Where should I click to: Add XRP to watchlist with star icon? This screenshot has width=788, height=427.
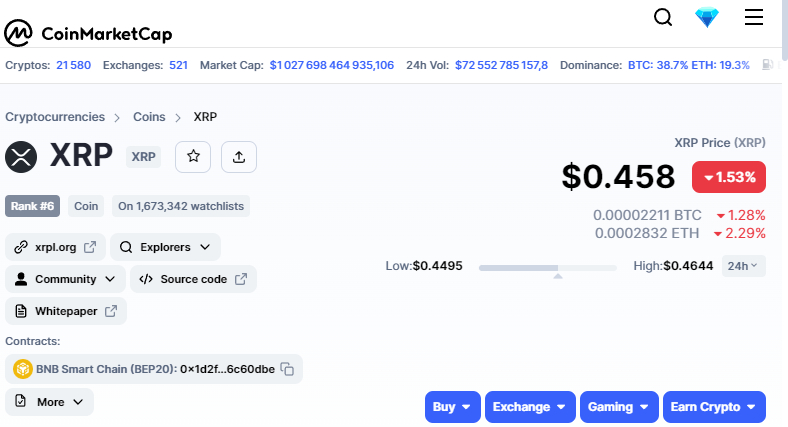(x=193, y=157)
